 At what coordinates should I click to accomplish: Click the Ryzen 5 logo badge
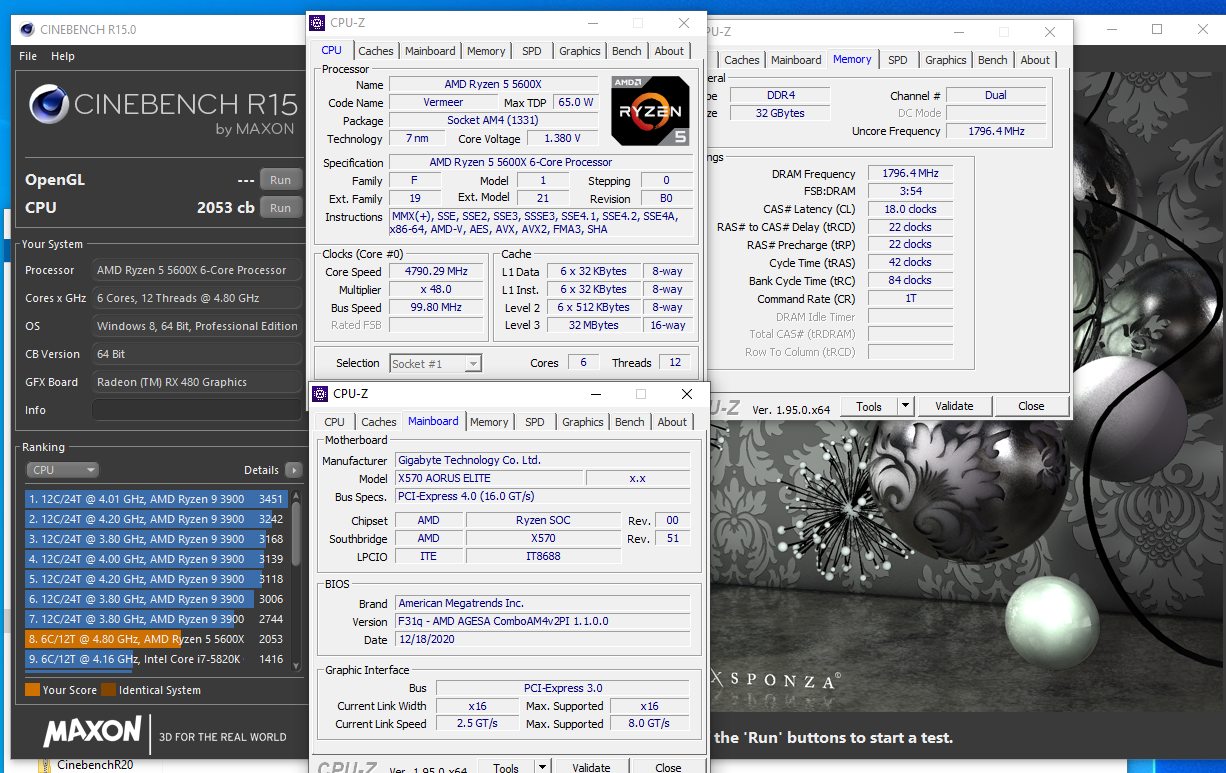point(650,111)
